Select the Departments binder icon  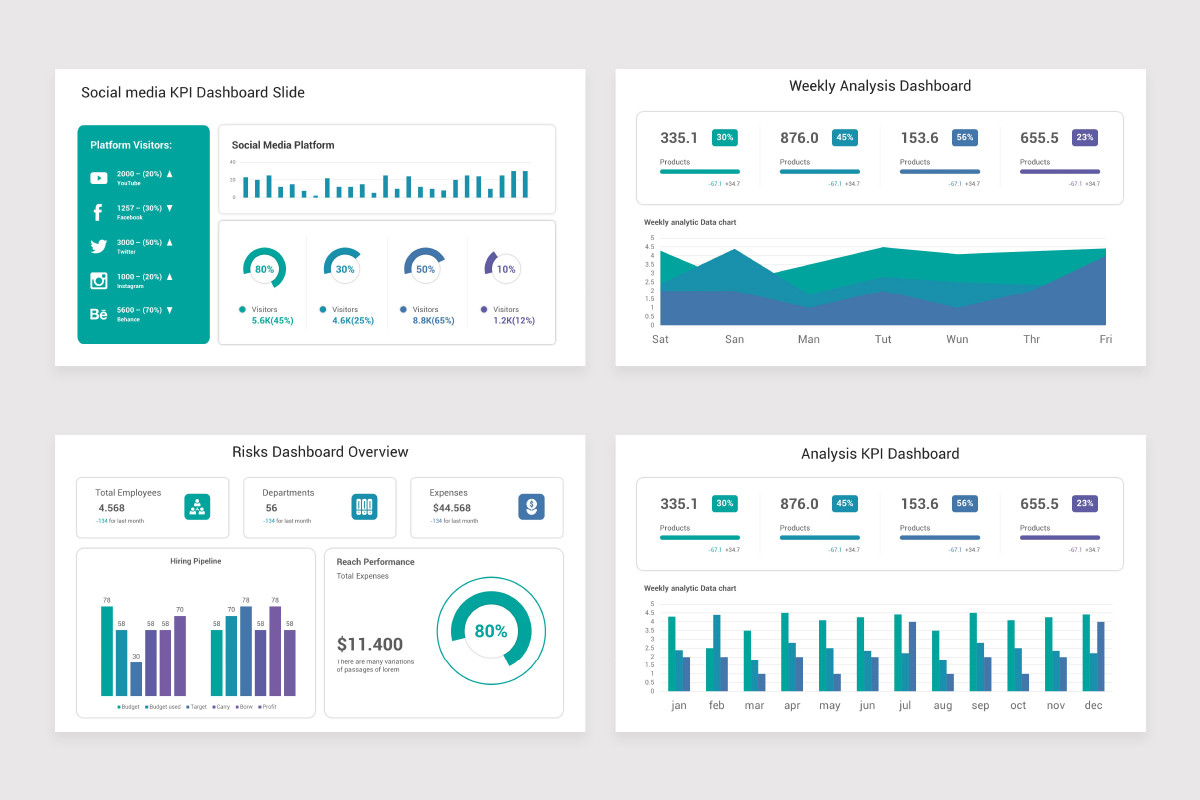tap(364, 507)
